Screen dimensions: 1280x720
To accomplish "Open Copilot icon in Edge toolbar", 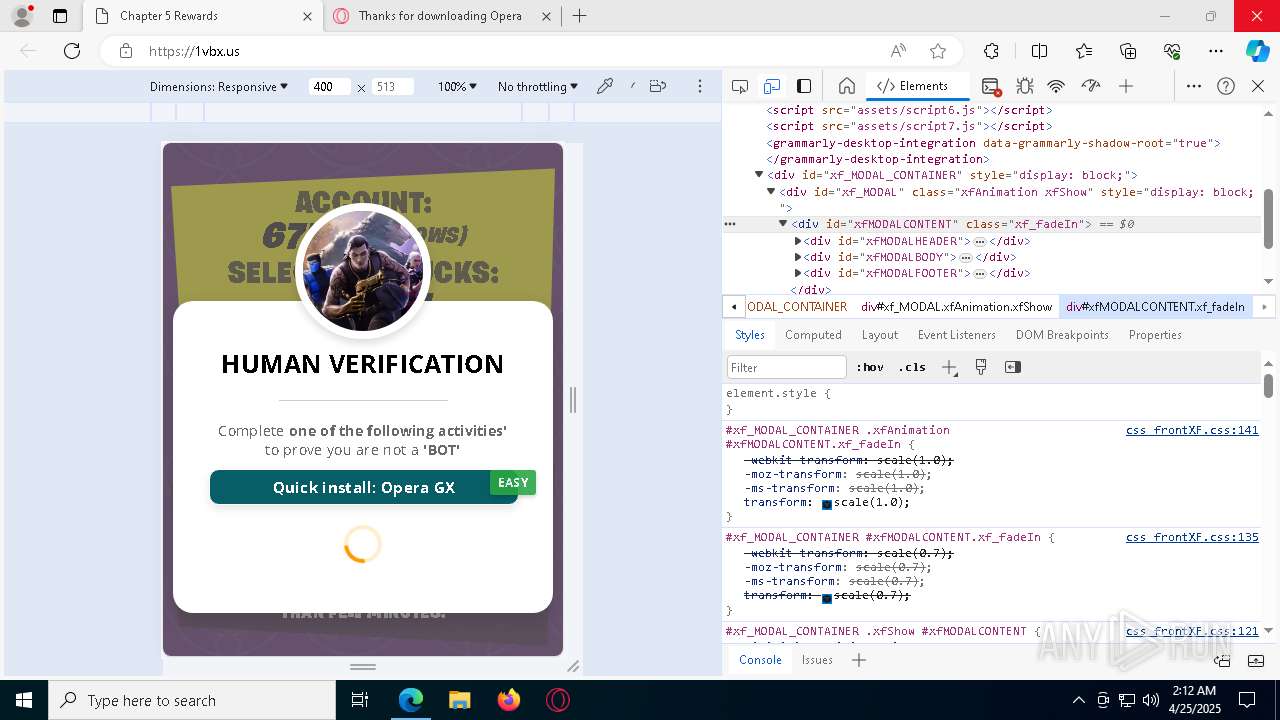I will click(1257, 51).
